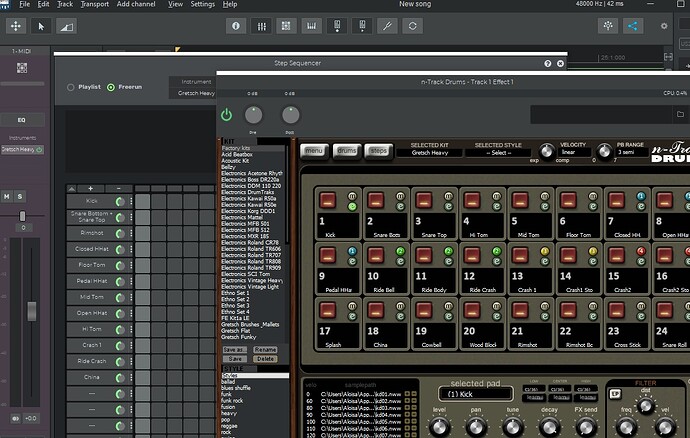Open the three-dot menu on Kick row
Image resolution: width=690 pixels, height=438 pixels.
[131, 202]
